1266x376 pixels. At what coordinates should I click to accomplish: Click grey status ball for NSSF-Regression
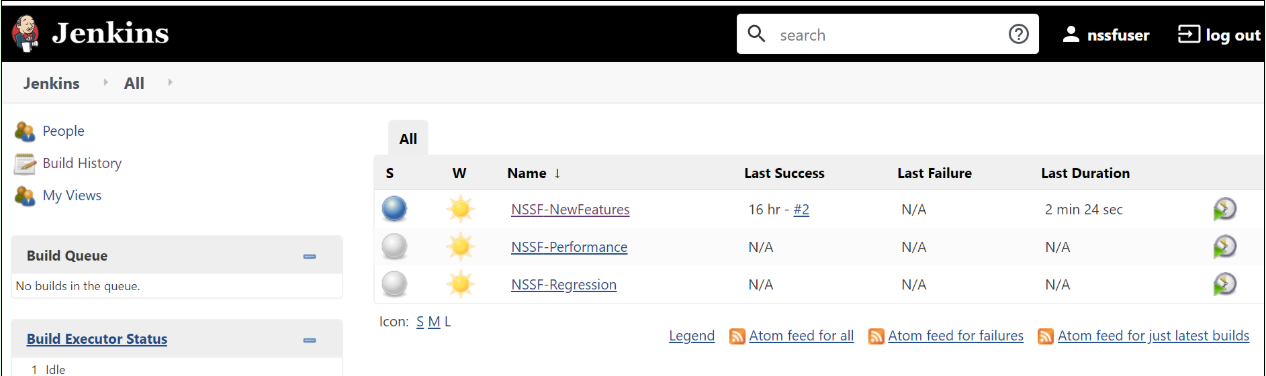395,284
